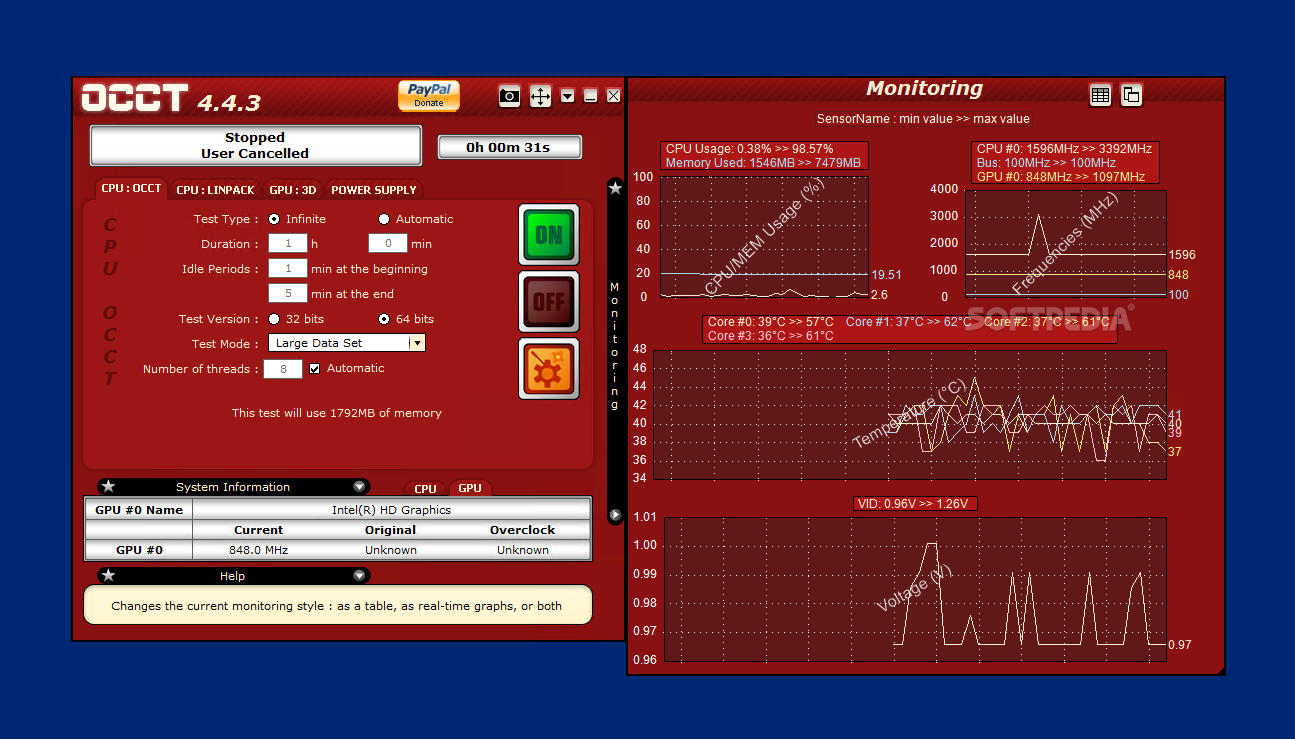
Task: Click the Original column header
Action: coord(390,530)
